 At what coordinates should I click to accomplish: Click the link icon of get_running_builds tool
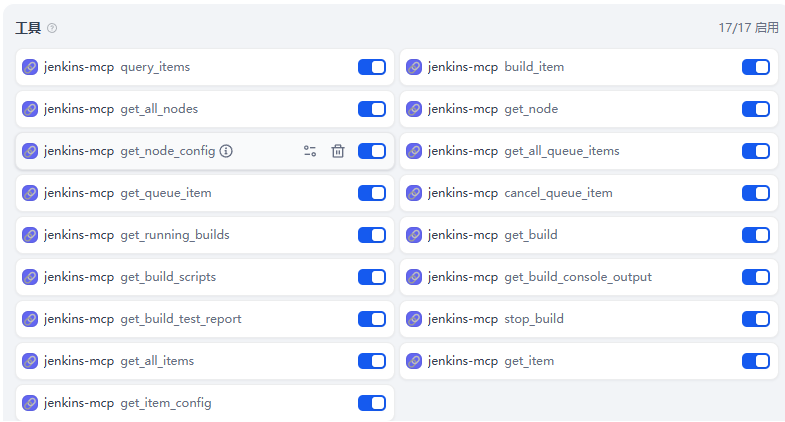point(30,235)
